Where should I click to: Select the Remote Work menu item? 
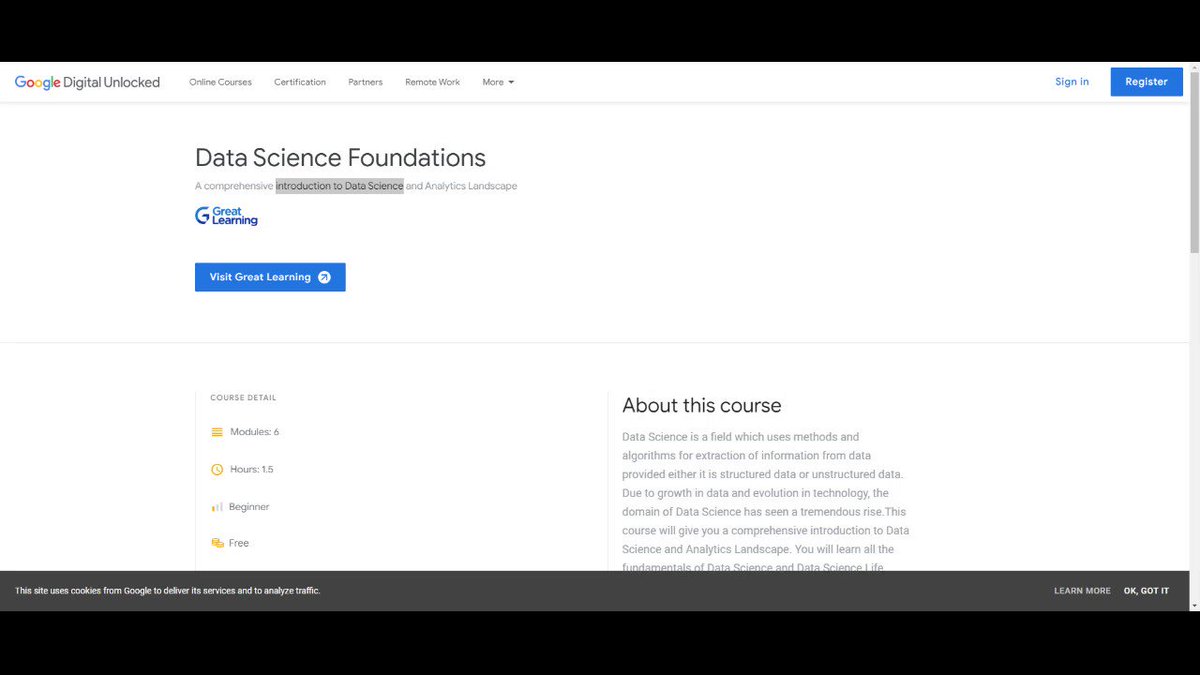tap(433, 82)
